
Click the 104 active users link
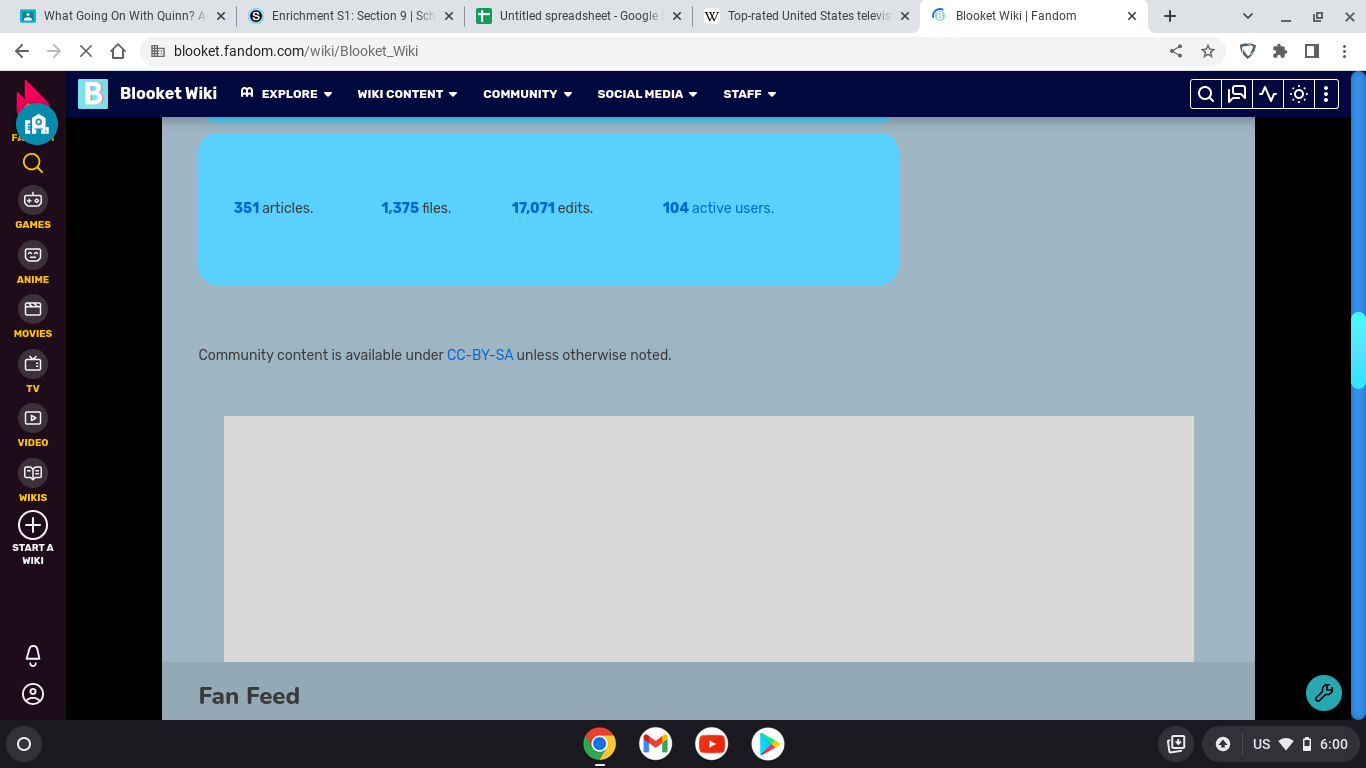[x=717, y=208]
